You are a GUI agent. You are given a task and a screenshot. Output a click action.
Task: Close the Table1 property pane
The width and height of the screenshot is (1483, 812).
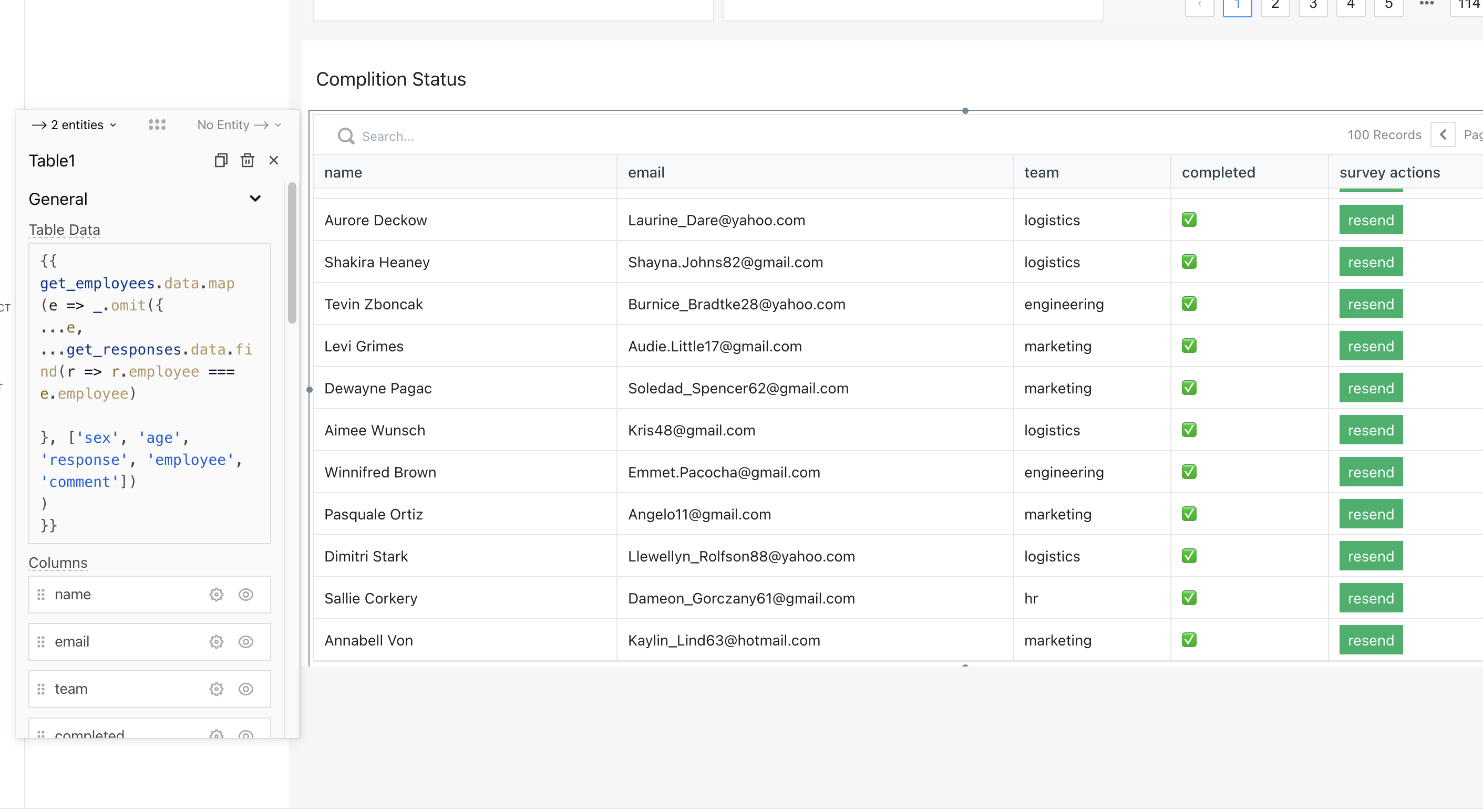click(x=274, y=161)
